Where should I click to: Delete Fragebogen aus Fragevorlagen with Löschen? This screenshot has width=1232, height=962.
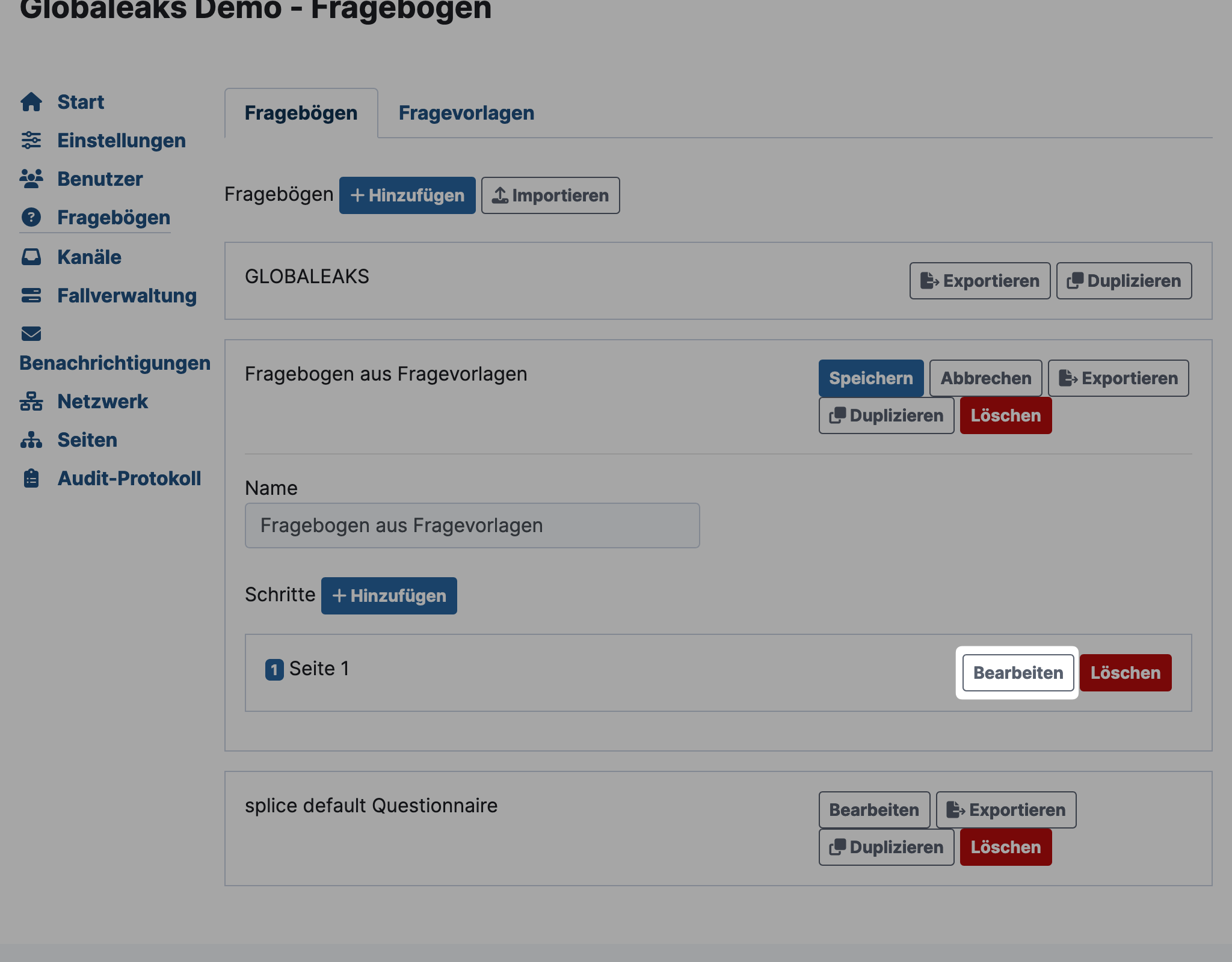[1006, 415]
